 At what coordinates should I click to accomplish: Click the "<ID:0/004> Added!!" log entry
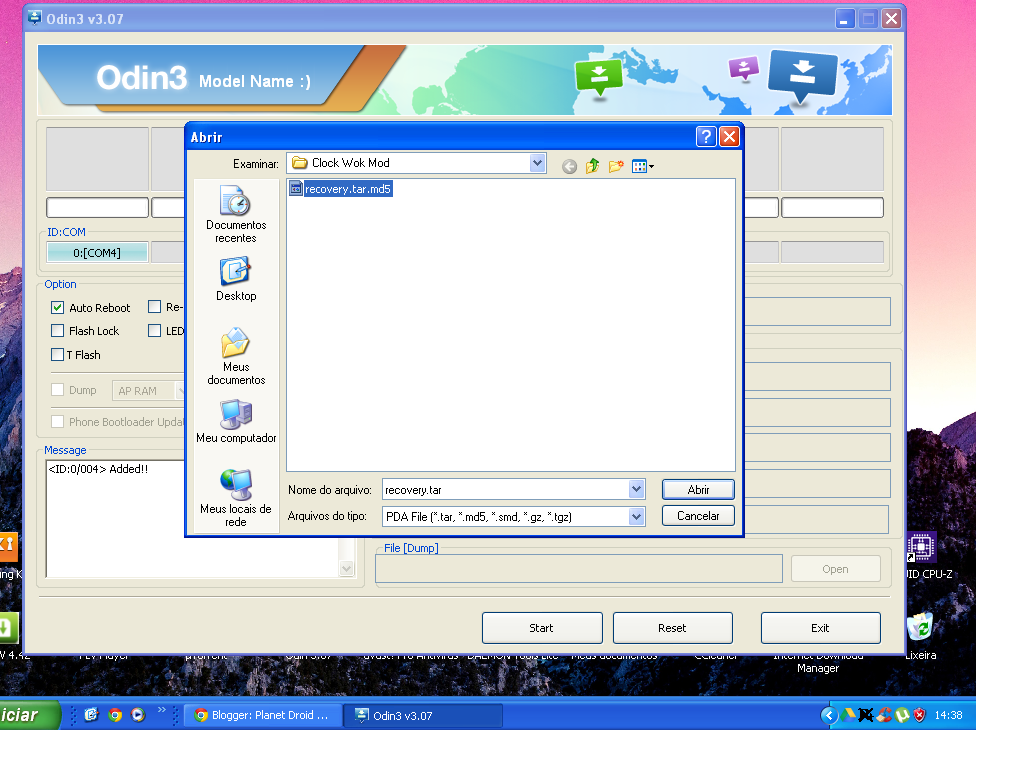(x=98, y=469)
